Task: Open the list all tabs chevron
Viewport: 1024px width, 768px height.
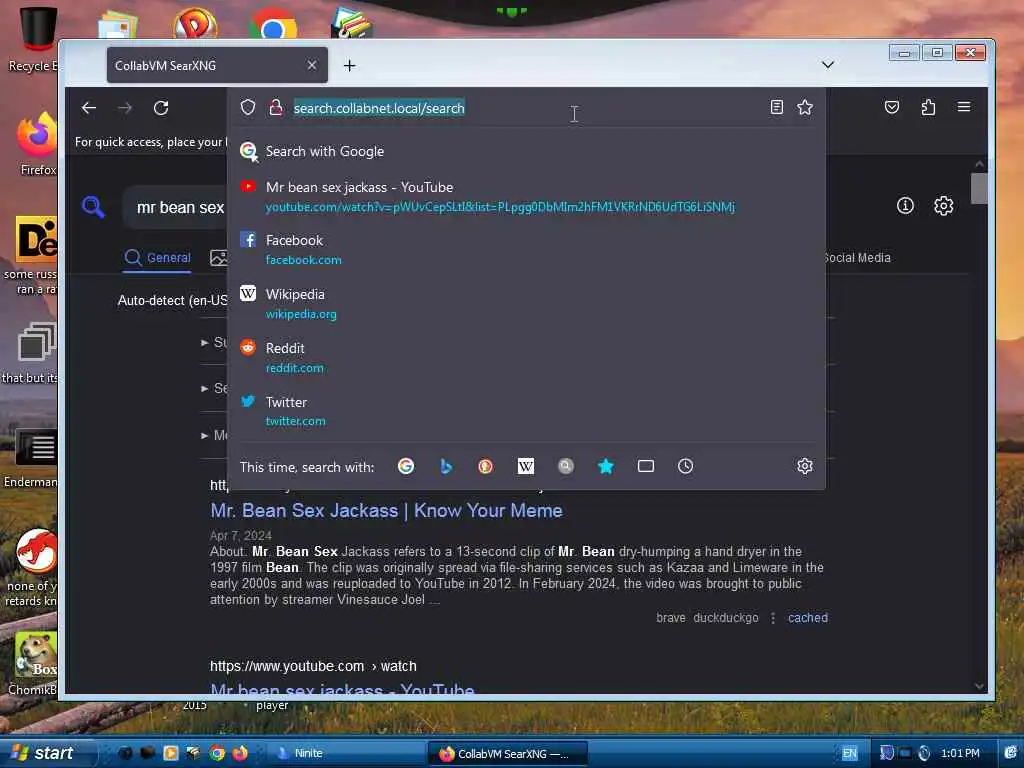Action: point(827,64)
